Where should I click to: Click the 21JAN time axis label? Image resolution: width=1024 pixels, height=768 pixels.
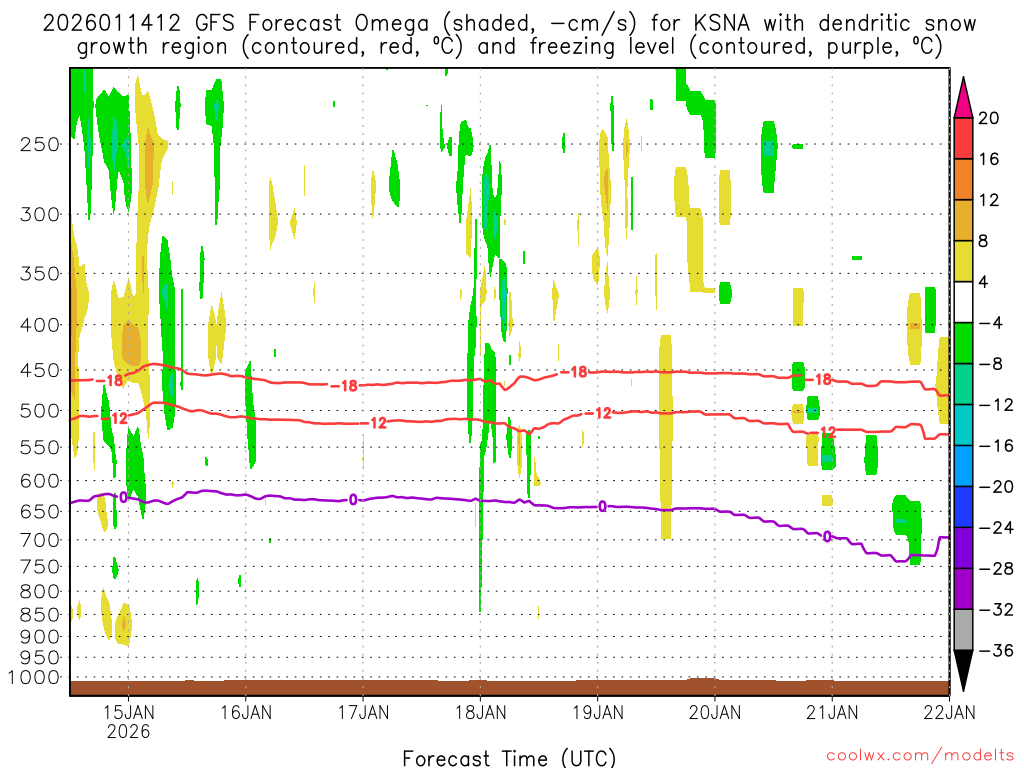point(833,712)
